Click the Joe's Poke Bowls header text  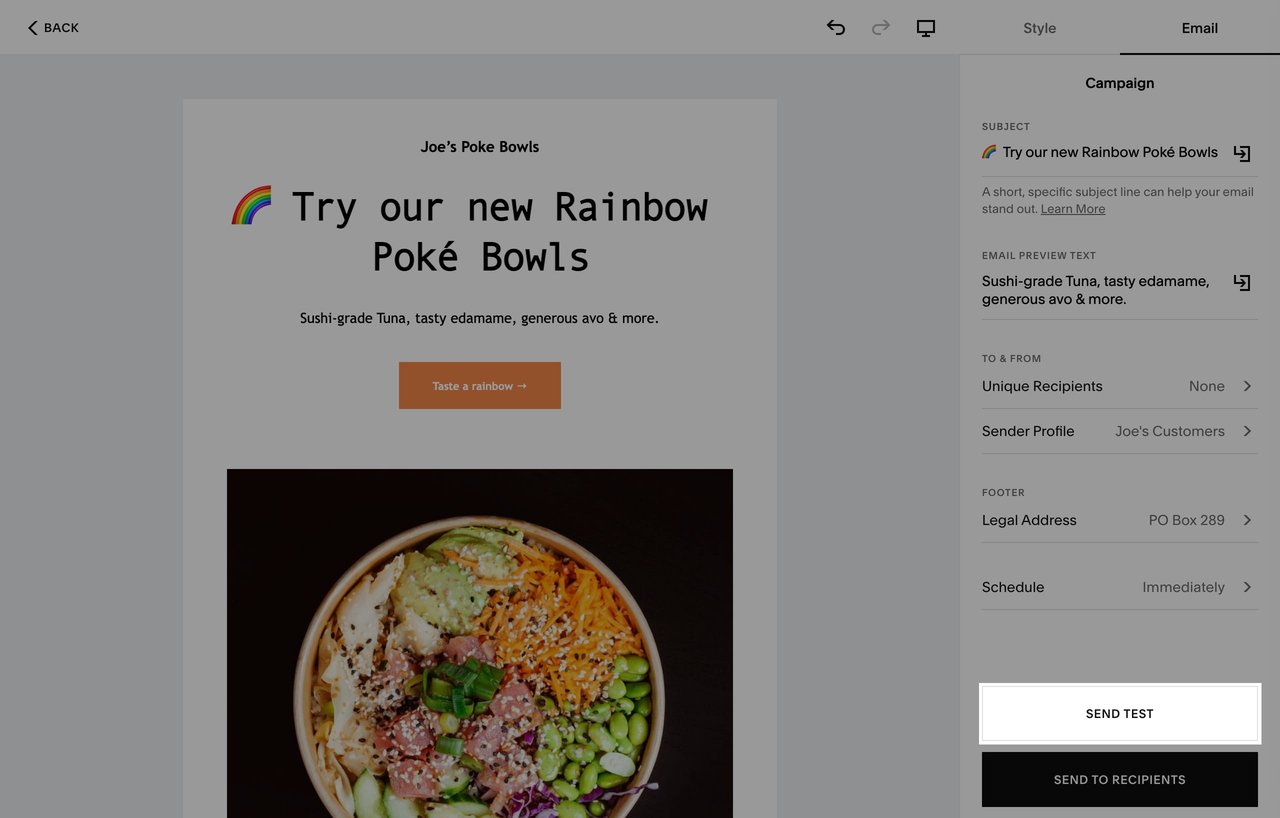point(479,146)
